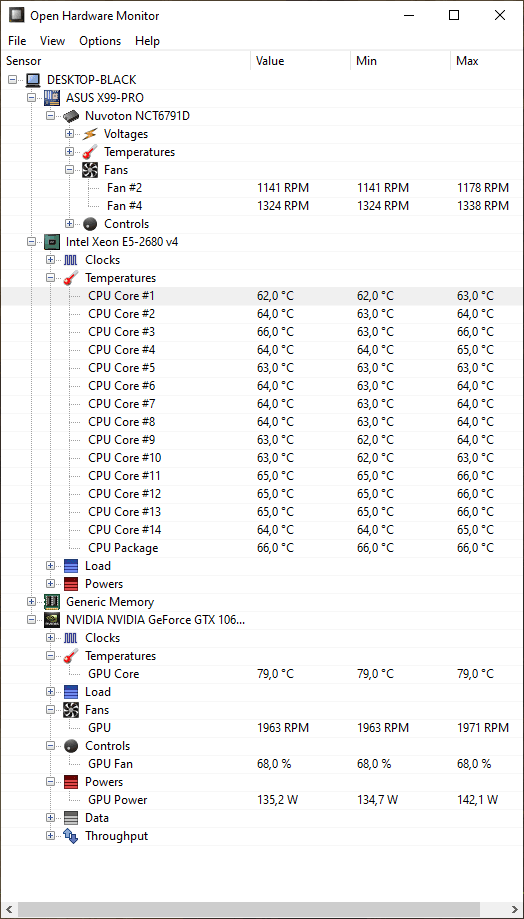Select the CPU Package temperature row
This screenshot has width=524, height=919.
(262, 548)
